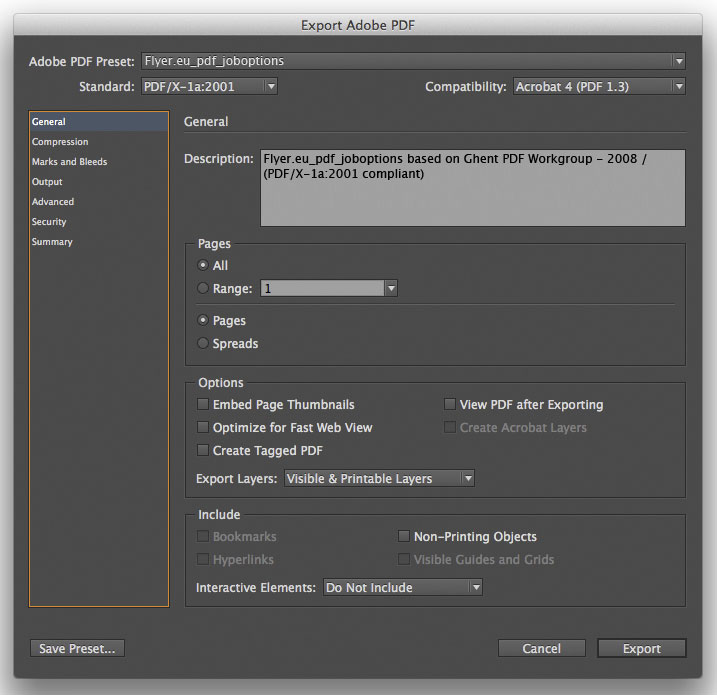The image size is (717, 695).
Task: Switch to the Output category
Action: [x=99, y=182]
